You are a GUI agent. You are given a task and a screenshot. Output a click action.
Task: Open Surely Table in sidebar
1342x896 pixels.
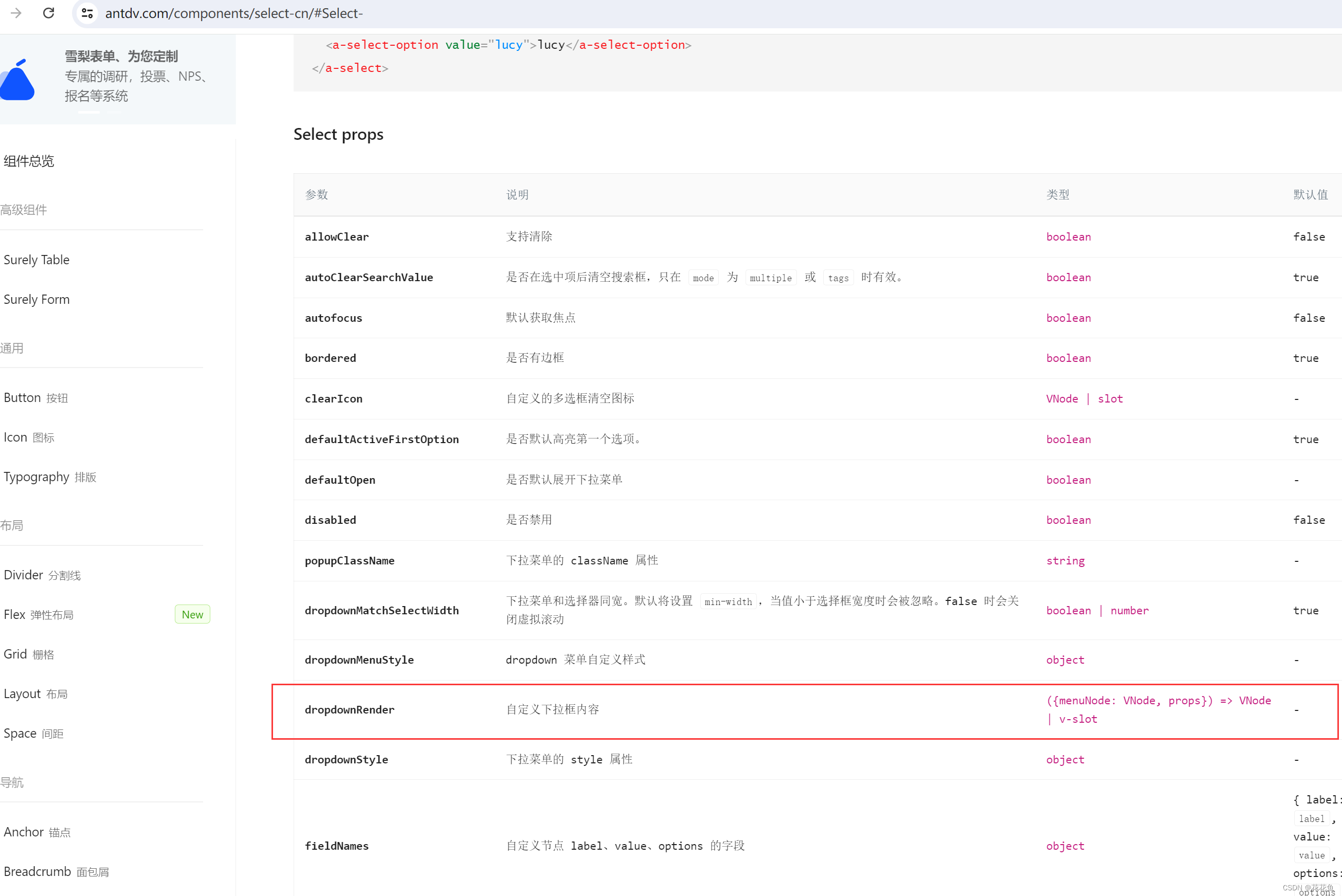click(x=37, y=260)
